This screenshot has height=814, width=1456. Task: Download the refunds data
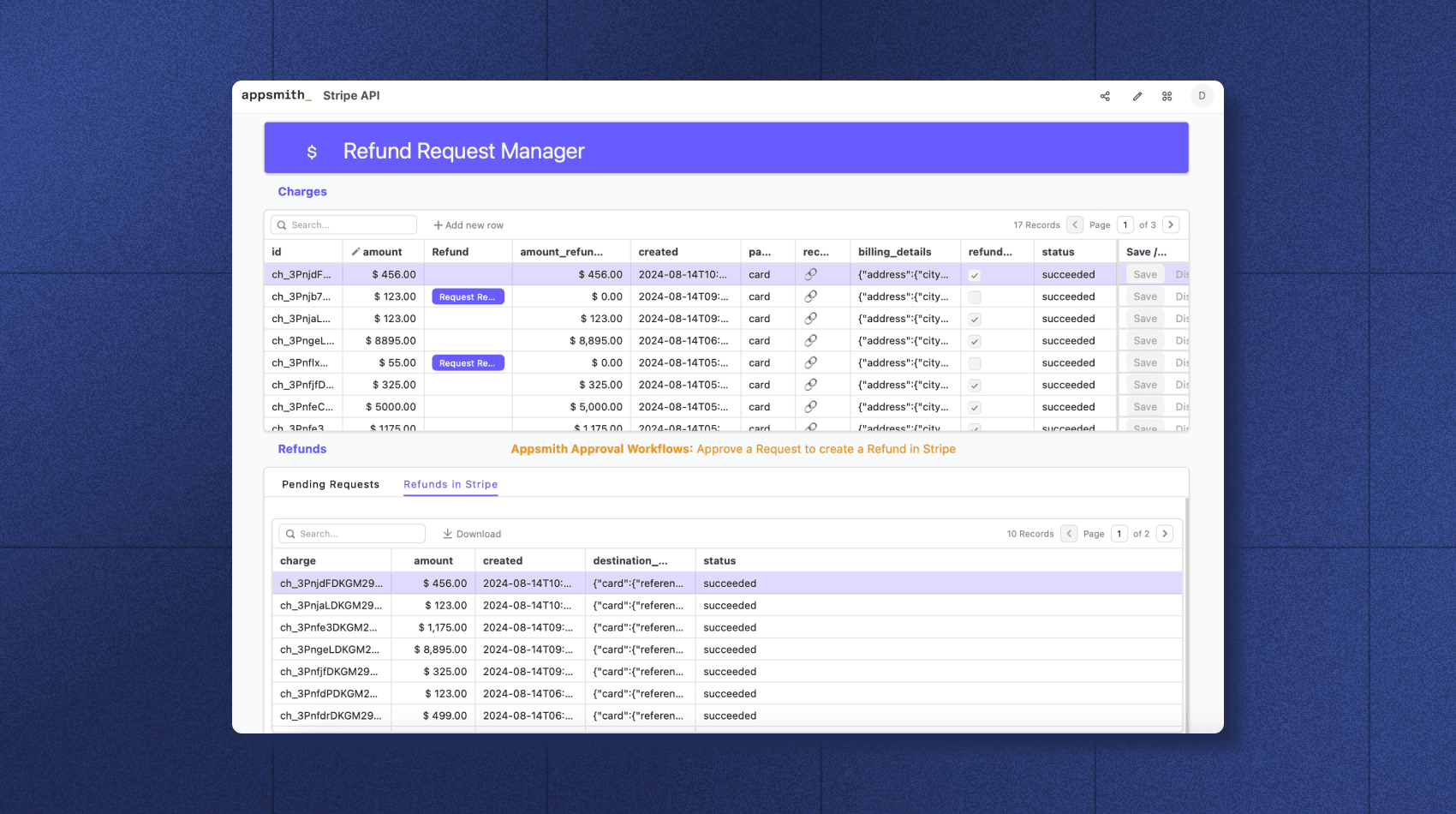pyautogui.click(x=471, y=533)
